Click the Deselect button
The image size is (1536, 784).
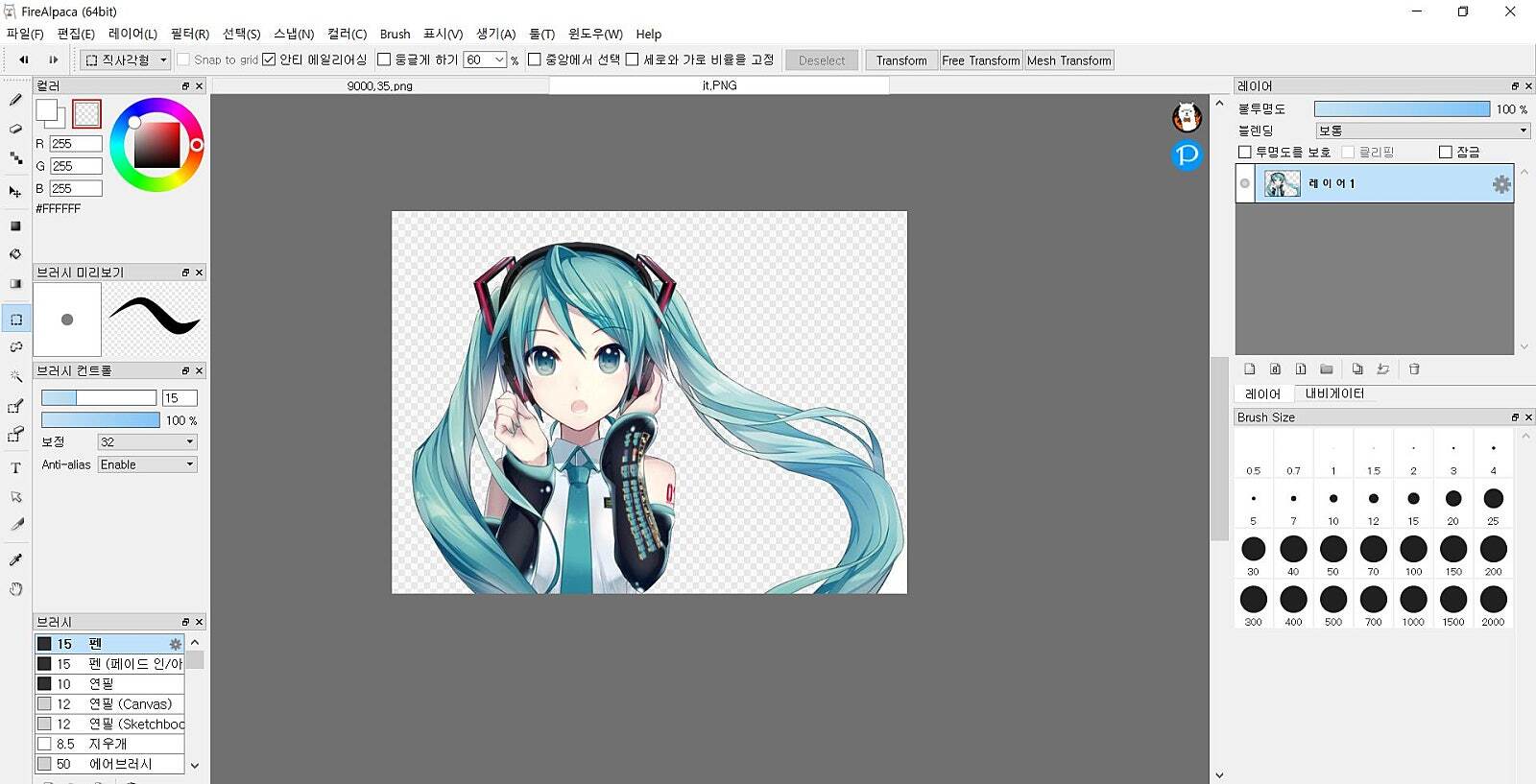coord(822,60)
